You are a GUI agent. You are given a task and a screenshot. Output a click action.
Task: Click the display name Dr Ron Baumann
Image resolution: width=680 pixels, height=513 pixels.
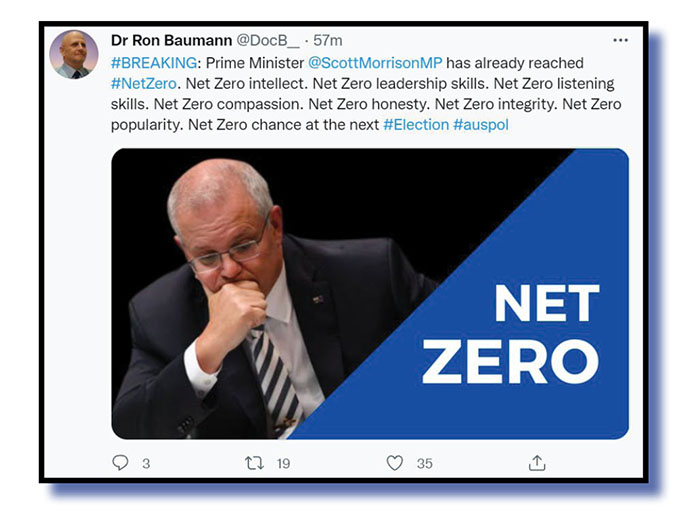pos(172,40)
